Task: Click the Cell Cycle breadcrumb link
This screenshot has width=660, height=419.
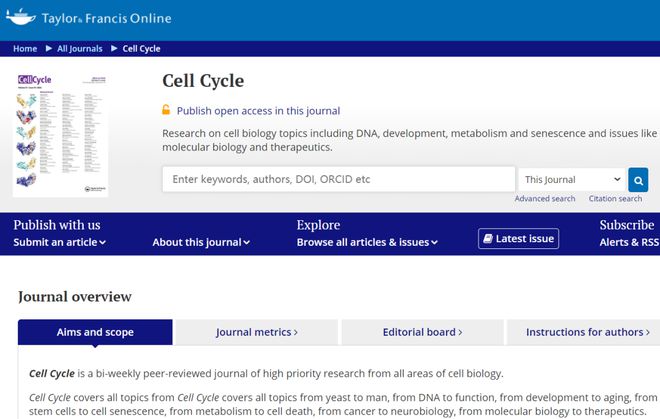Action: (x=141, y=48)
